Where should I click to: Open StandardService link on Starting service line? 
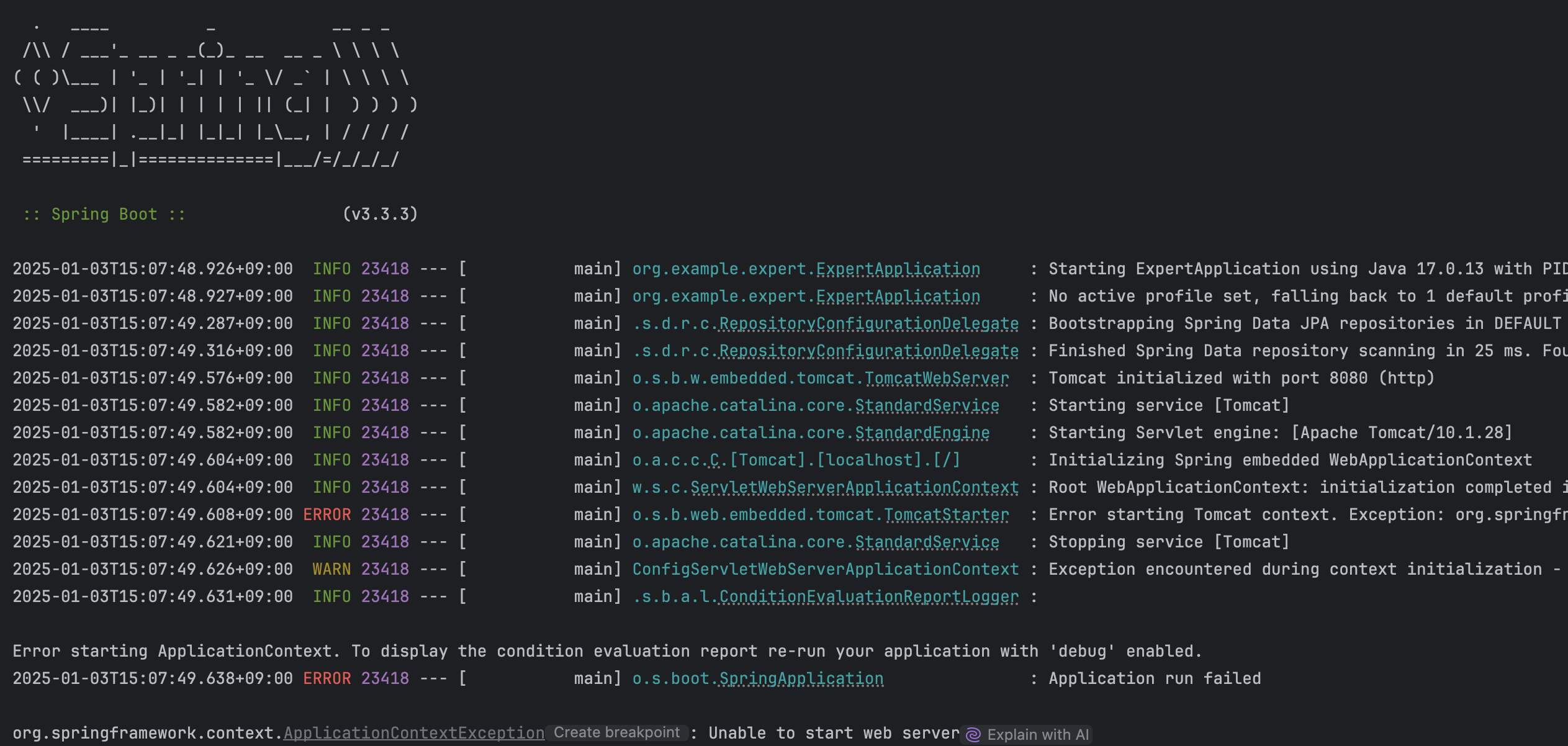[927, 405]
